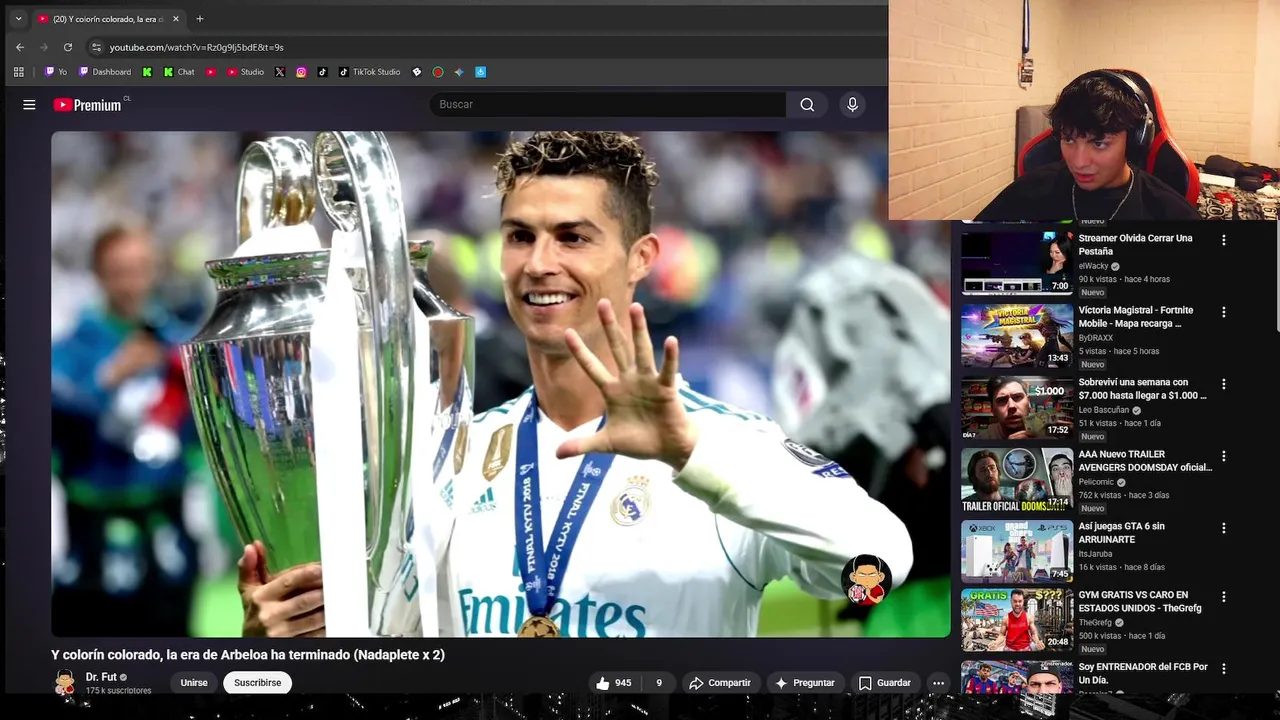Open options for 'AVENGERS DOOMSDAY' video
This screenshot has height=720, width=1280.
point(1223,456)
